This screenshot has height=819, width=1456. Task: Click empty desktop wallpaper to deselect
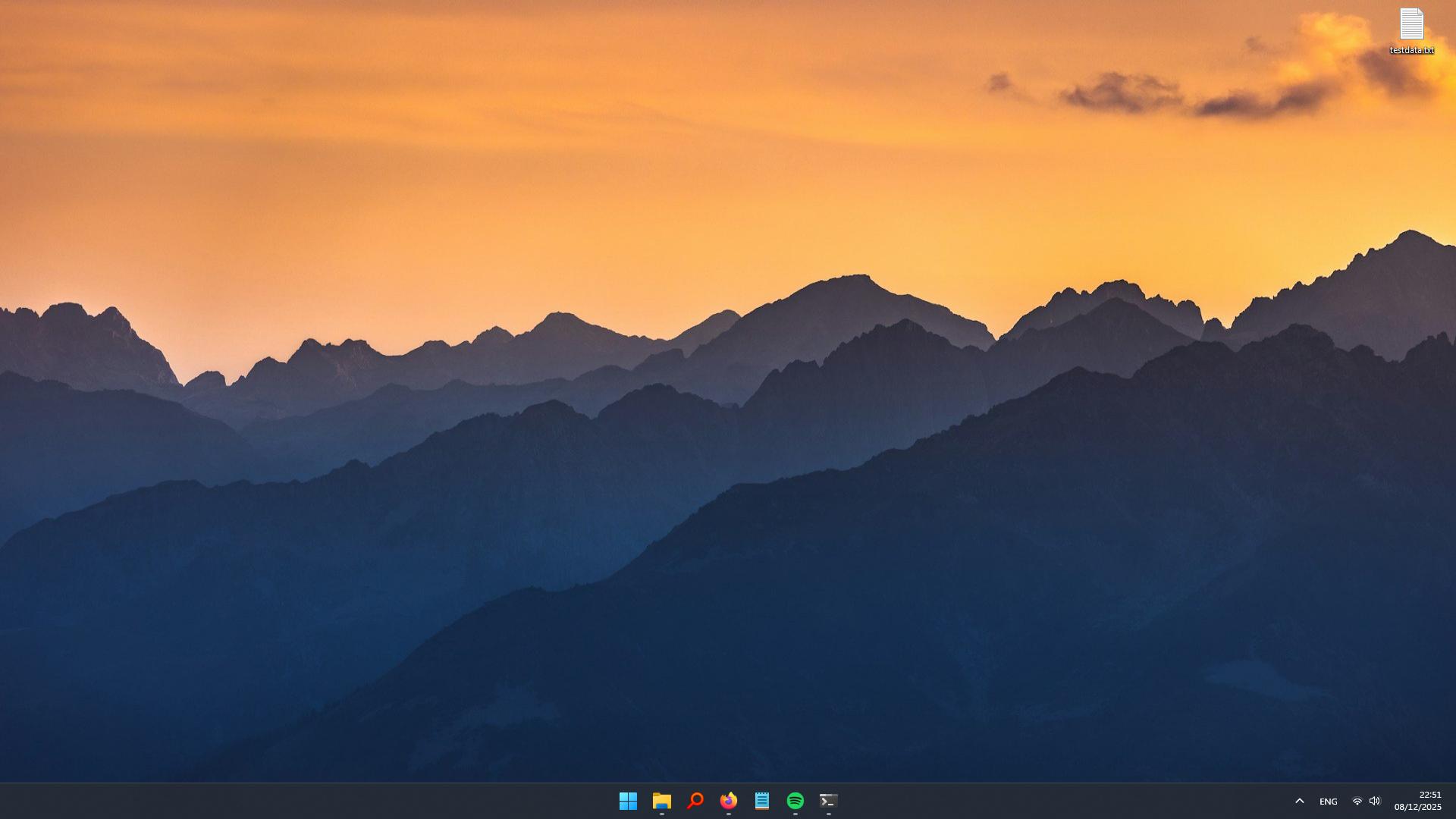[x=531, y=190]
